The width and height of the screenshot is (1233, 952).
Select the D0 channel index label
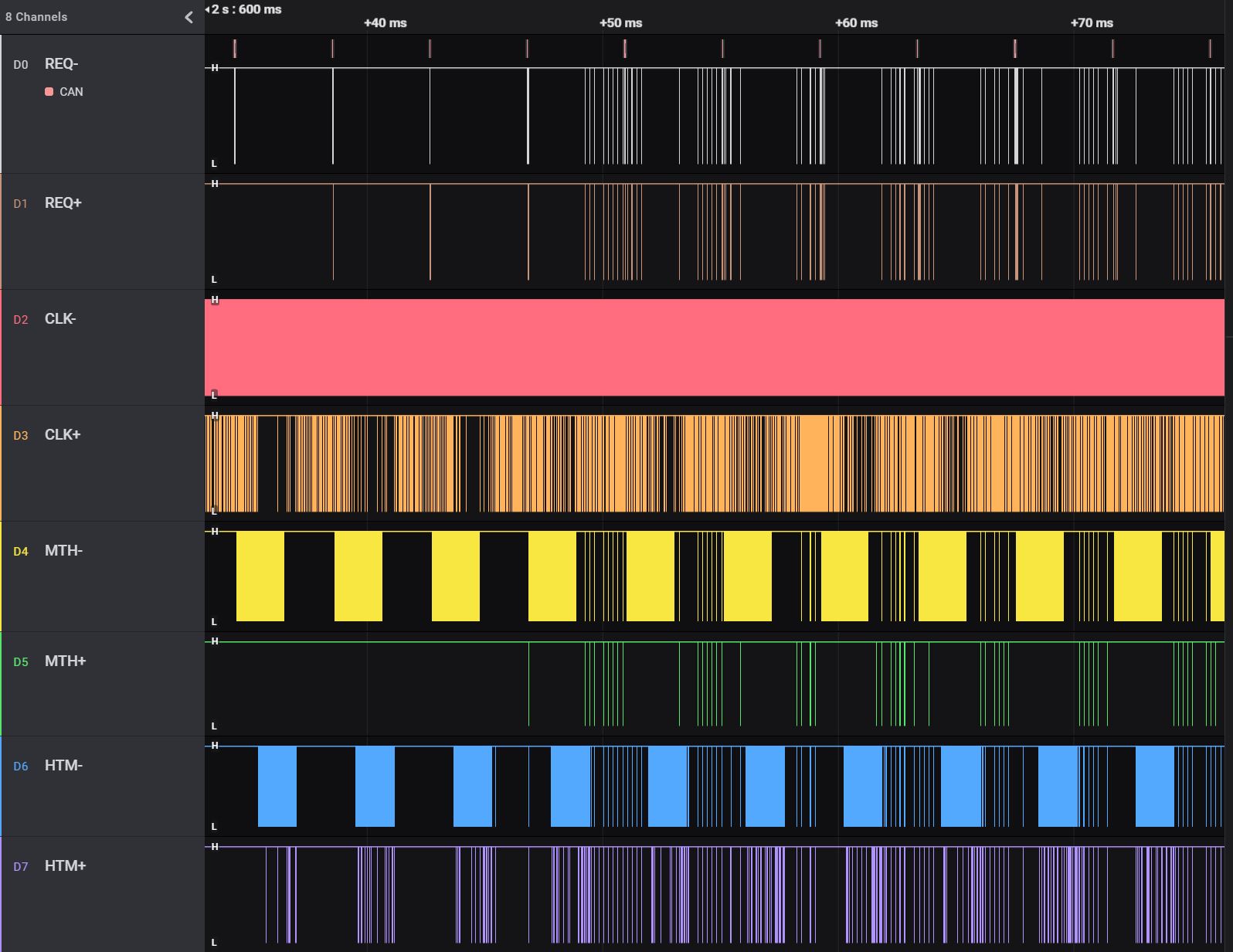tap(21, 65)
